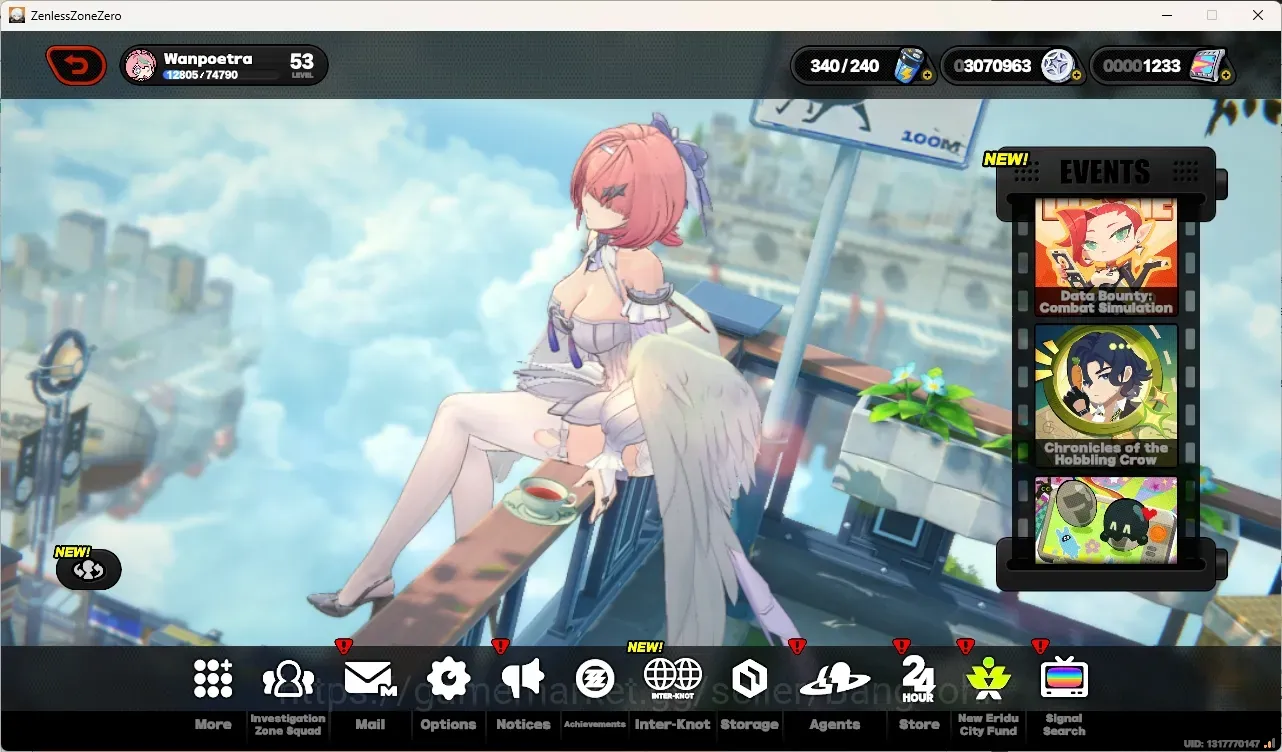
Task: Open Chronicles of the Hobbling Crow event
Action: (x=1105, y=396)
